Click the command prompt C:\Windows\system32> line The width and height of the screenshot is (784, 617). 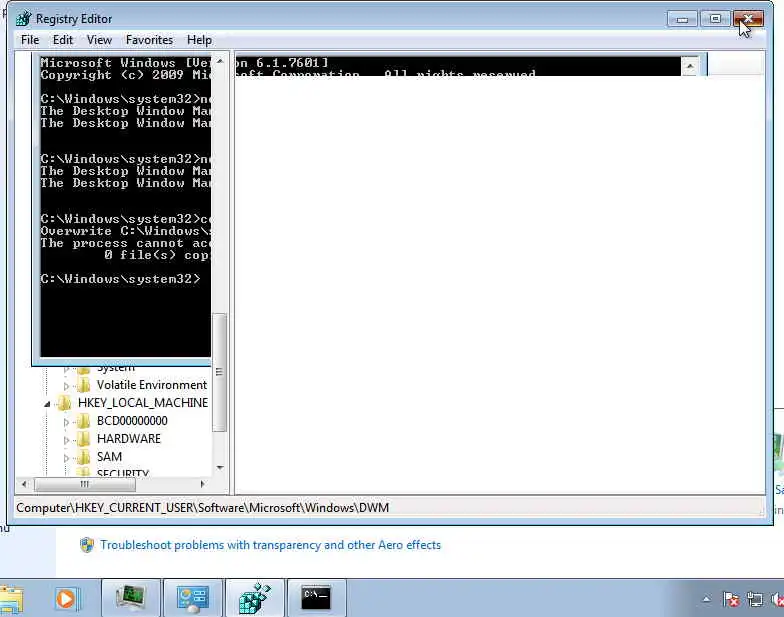click(x=120, y=278)
